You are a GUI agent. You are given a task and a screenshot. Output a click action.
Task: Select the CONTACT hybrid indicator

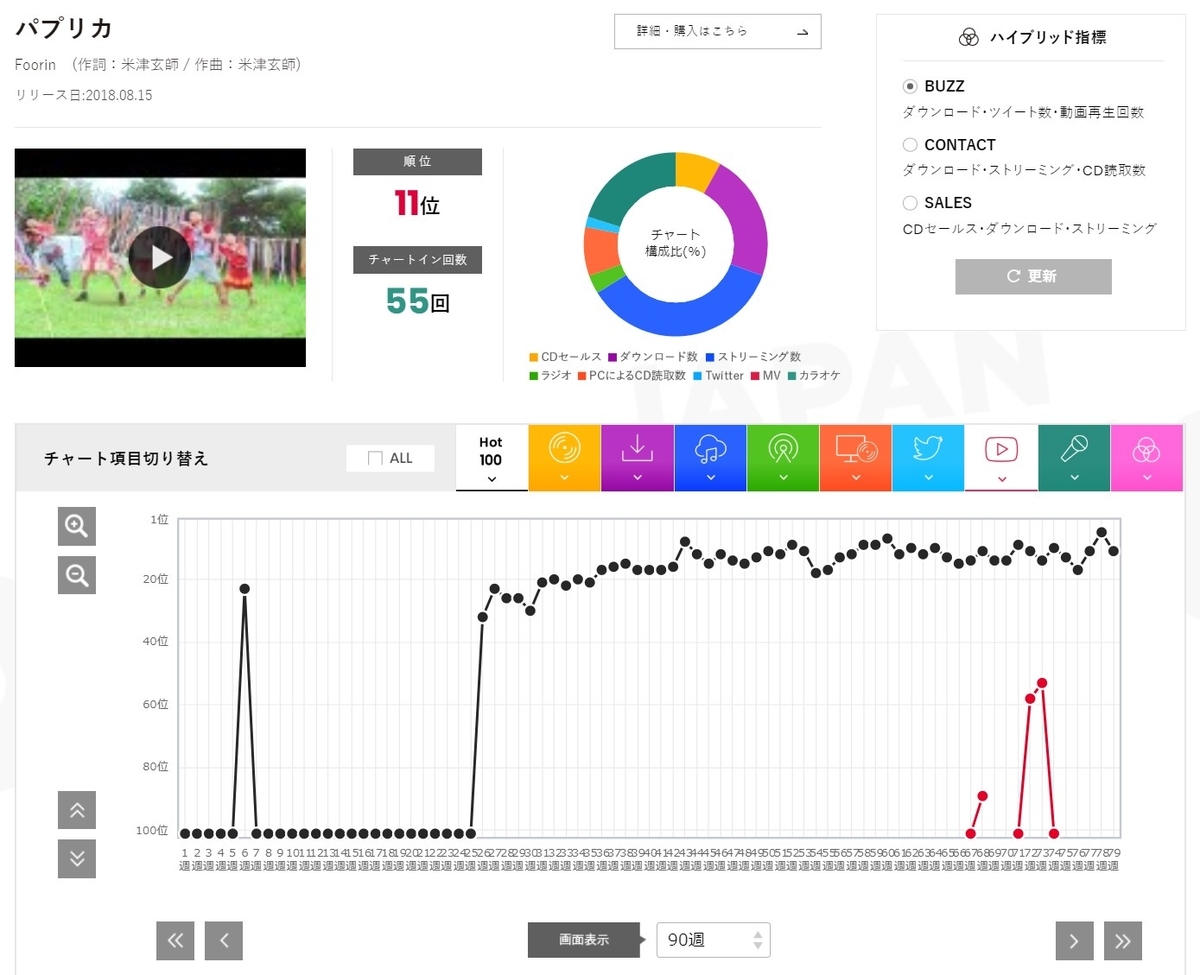click(x=910, y=144)
